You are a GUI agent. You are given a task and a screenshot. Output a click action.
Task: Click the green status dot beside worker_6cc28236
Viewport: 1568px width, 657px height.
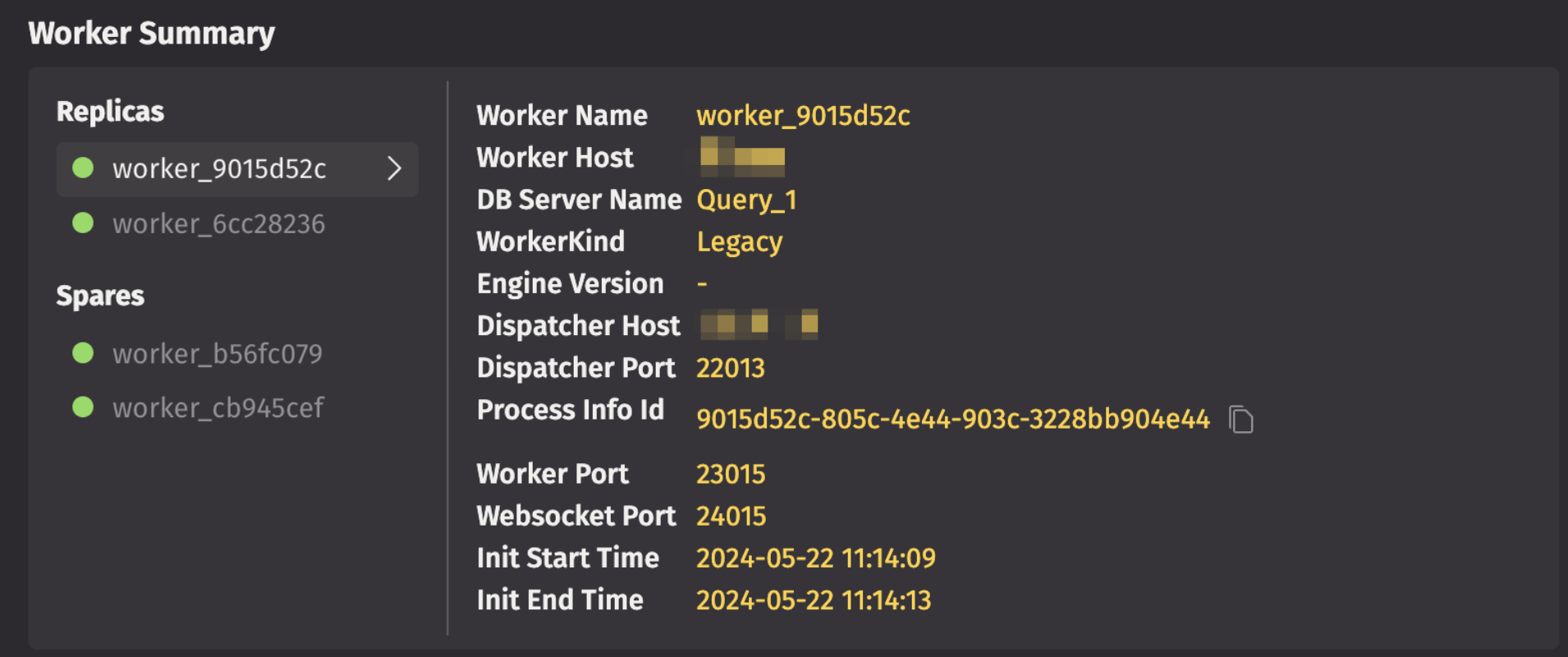click(83, 223)
